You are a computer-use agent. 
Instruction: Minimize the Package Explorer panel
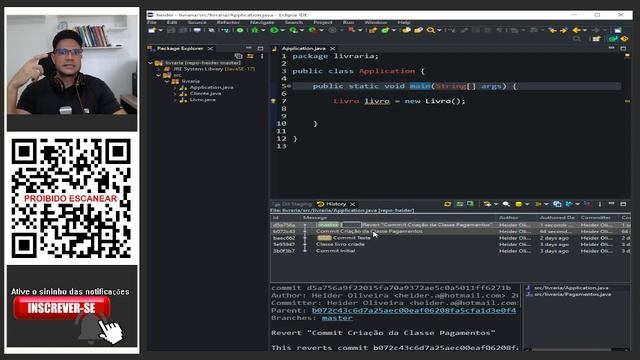(249, 48)
